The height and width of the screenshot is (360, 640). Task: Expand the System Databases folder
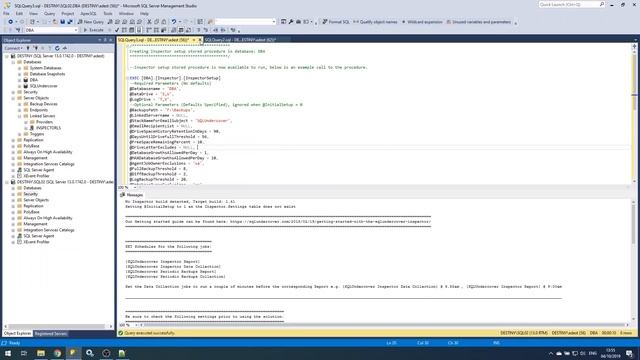[20, 68]
